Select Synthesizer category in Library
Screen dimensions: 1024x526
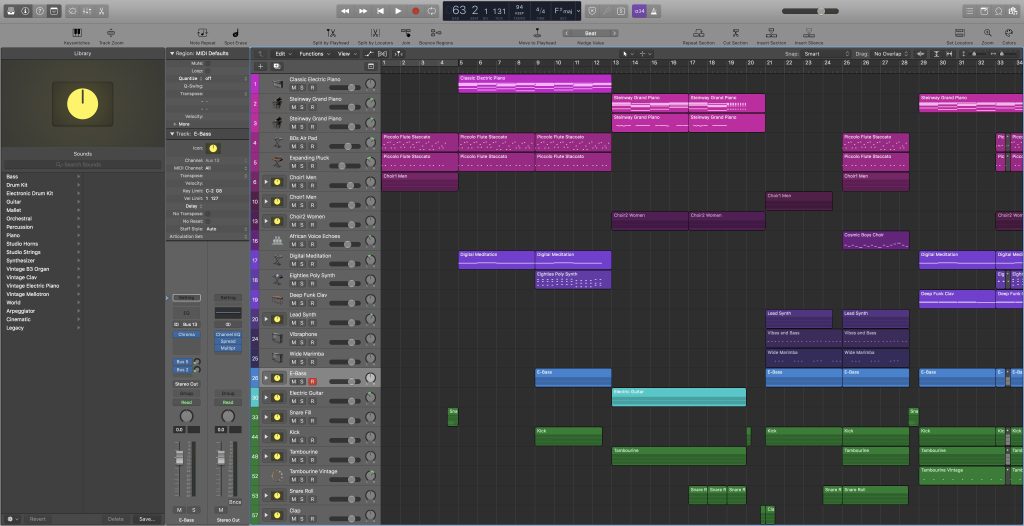(x=20, y=260)
